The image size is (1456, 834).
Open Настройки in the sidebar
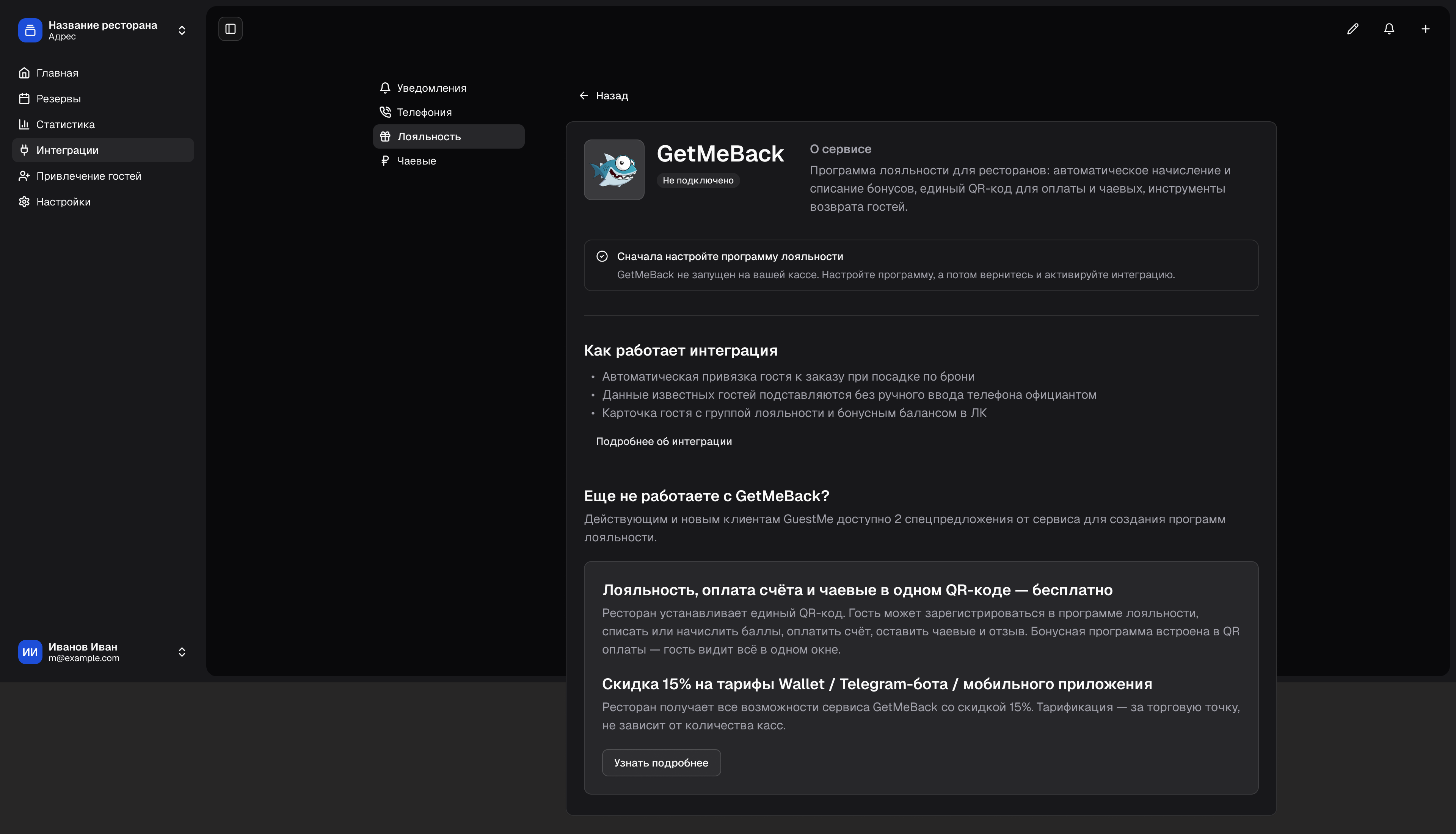103,202
